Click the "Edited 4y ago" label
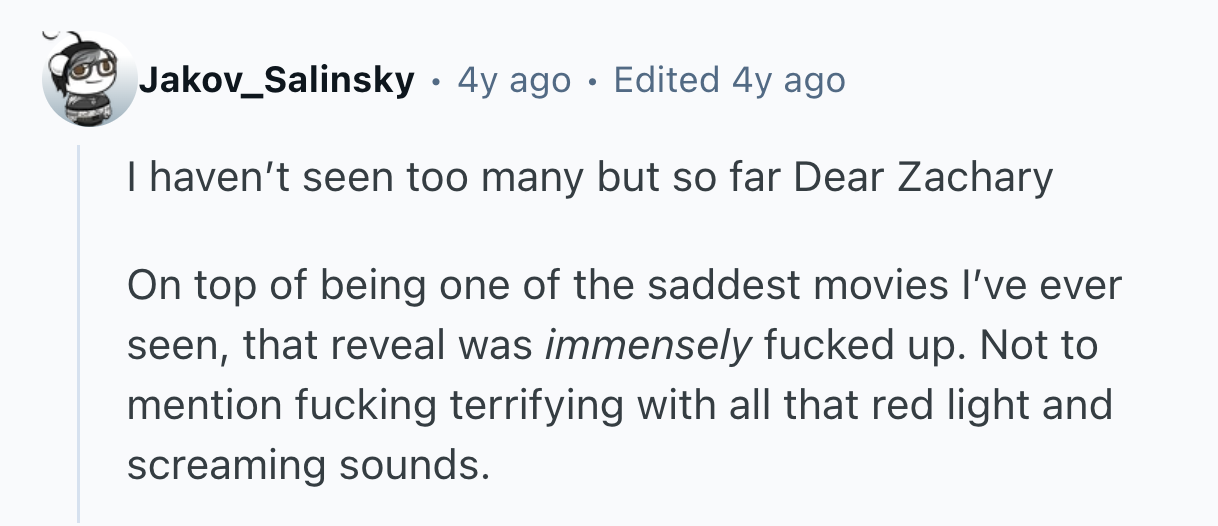 [729, 80]
